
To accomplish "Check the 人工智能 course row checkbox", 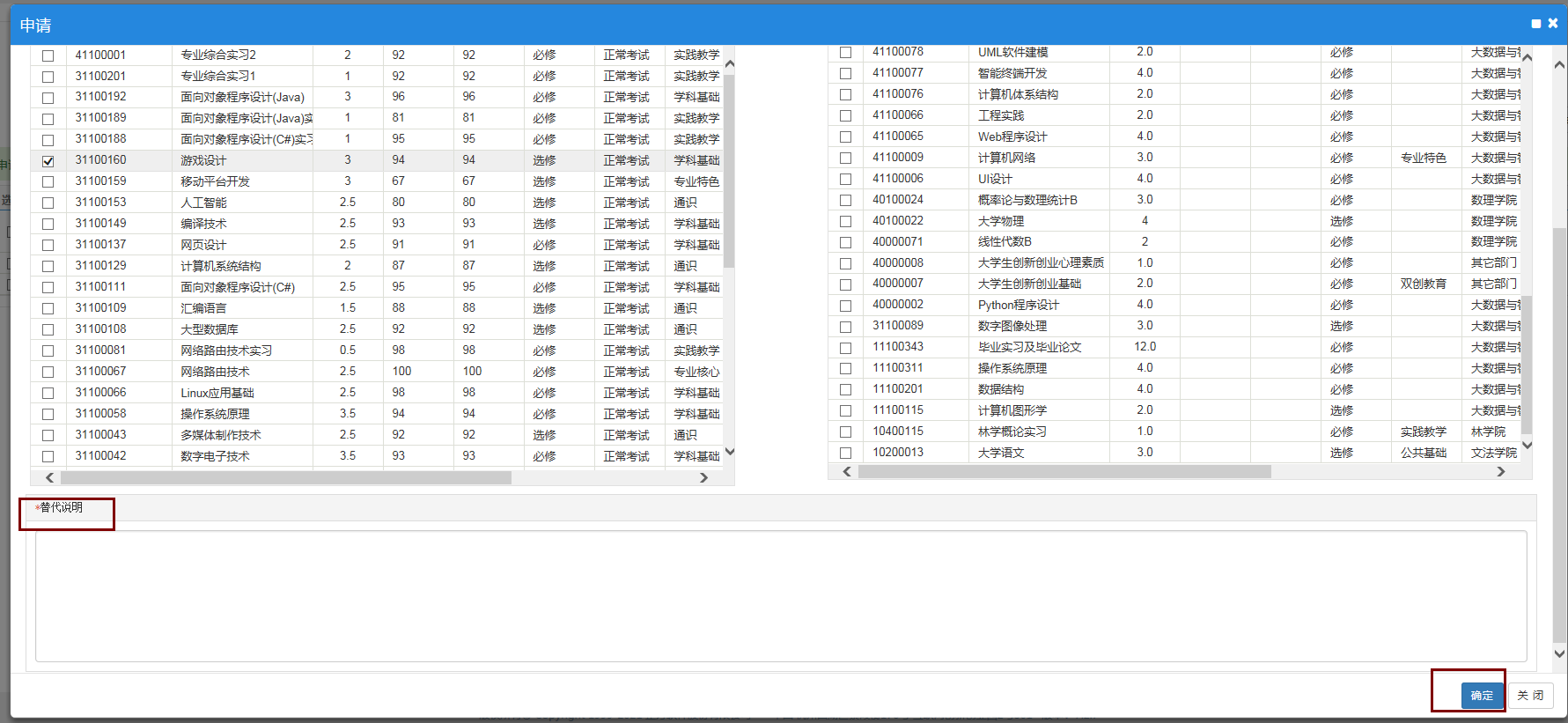I will click(x=48, y=203).
